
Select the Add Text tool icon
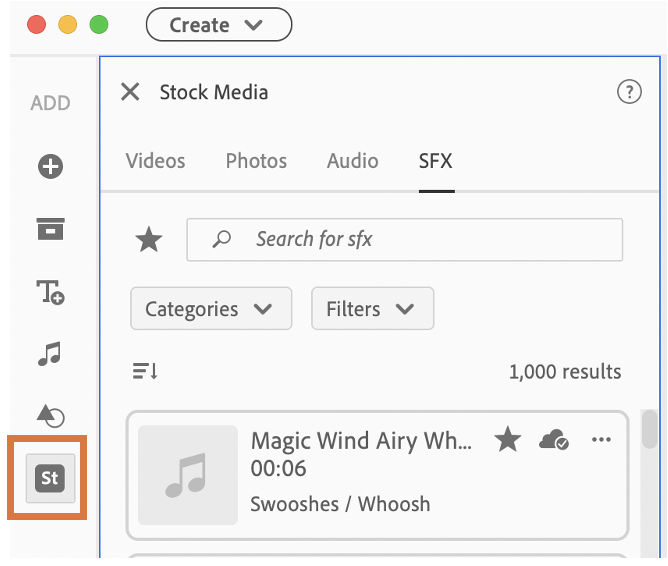[x=50, y=292]
